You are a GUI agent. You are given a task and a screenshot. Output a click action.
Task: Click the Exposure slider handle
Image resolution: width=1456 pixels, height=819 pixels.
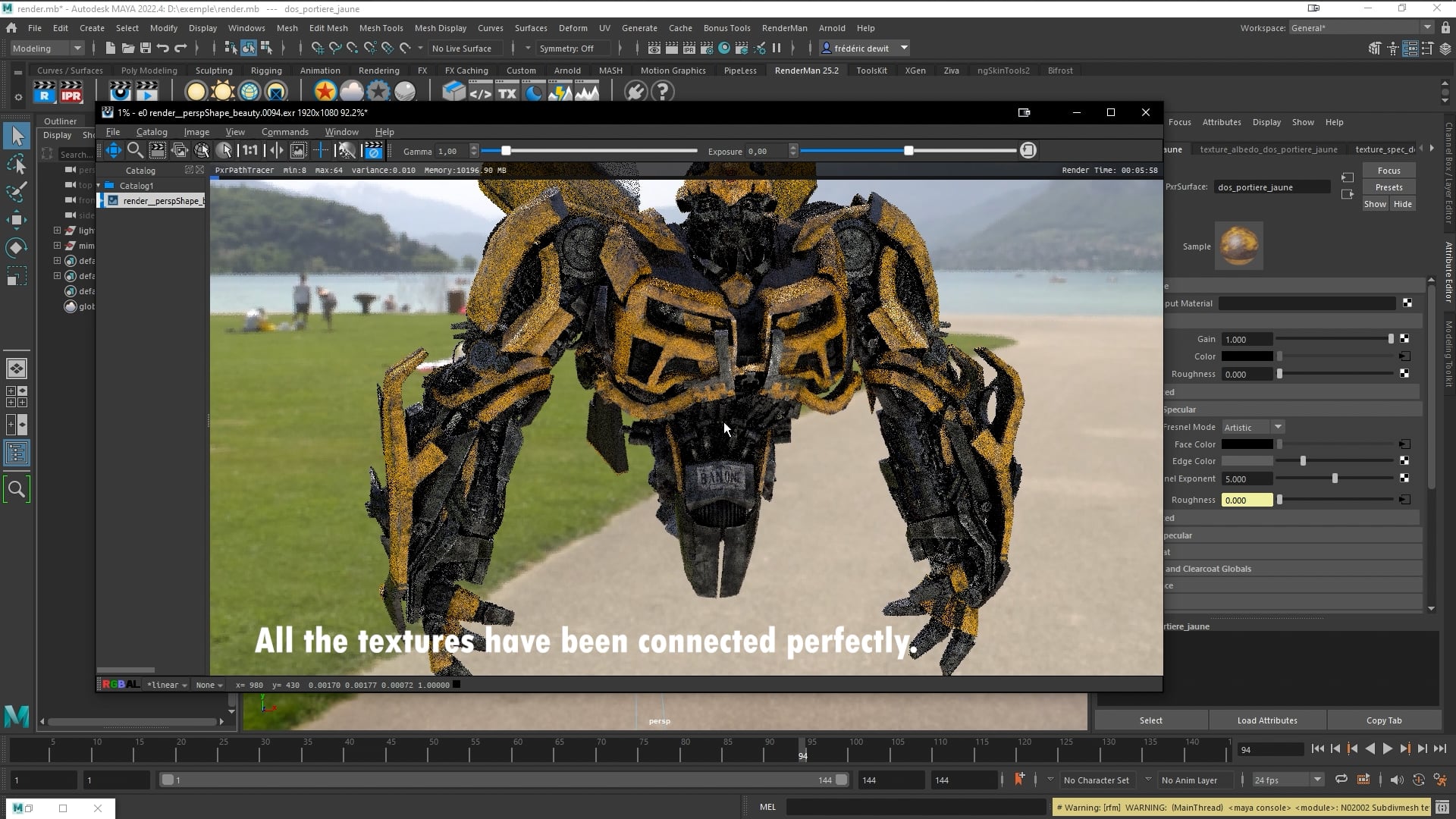click(908, 150)
